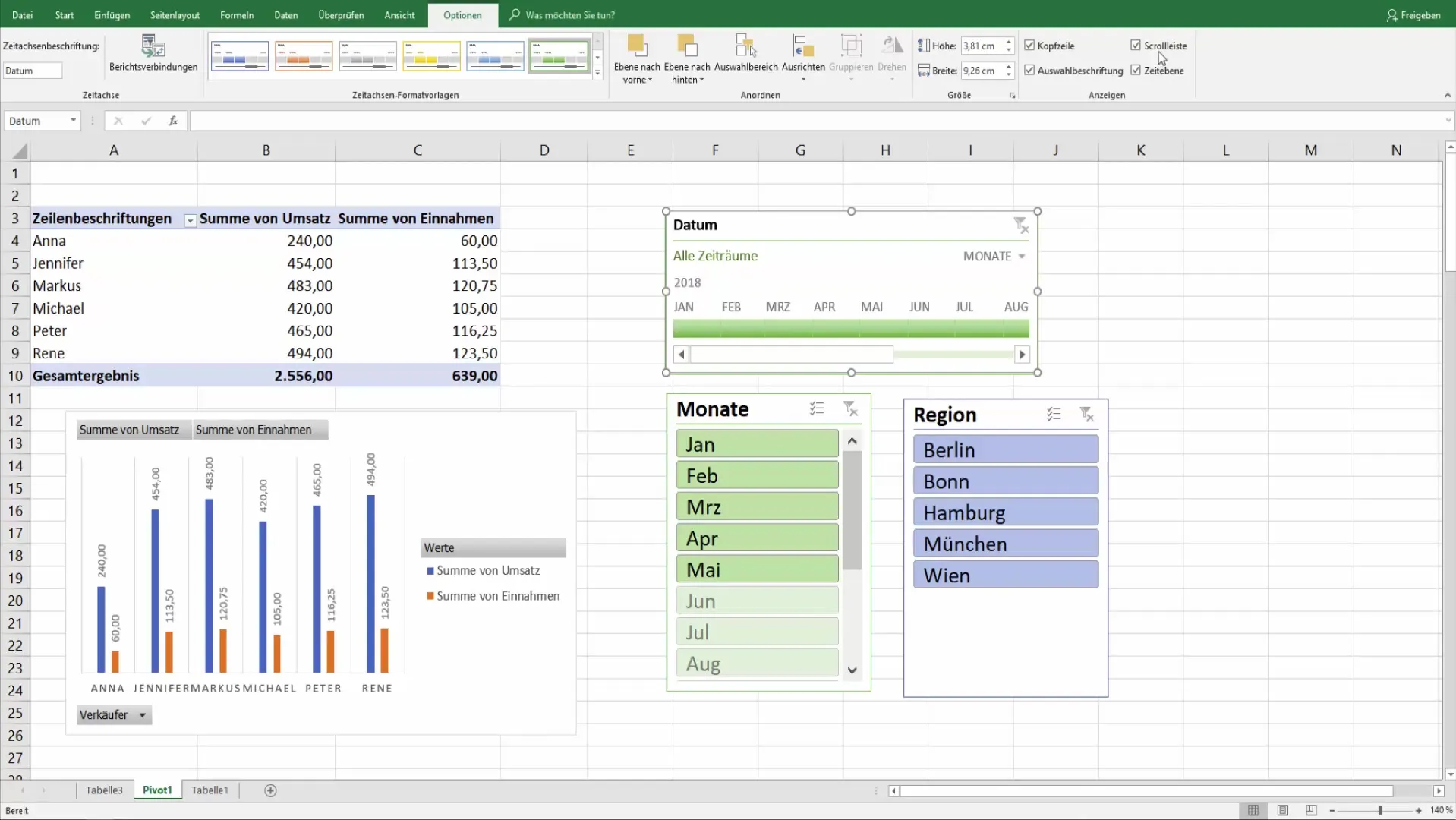1456x820 pixels.
Task: Clear filter in Monate slicer
Action: [x=851, y=408]
